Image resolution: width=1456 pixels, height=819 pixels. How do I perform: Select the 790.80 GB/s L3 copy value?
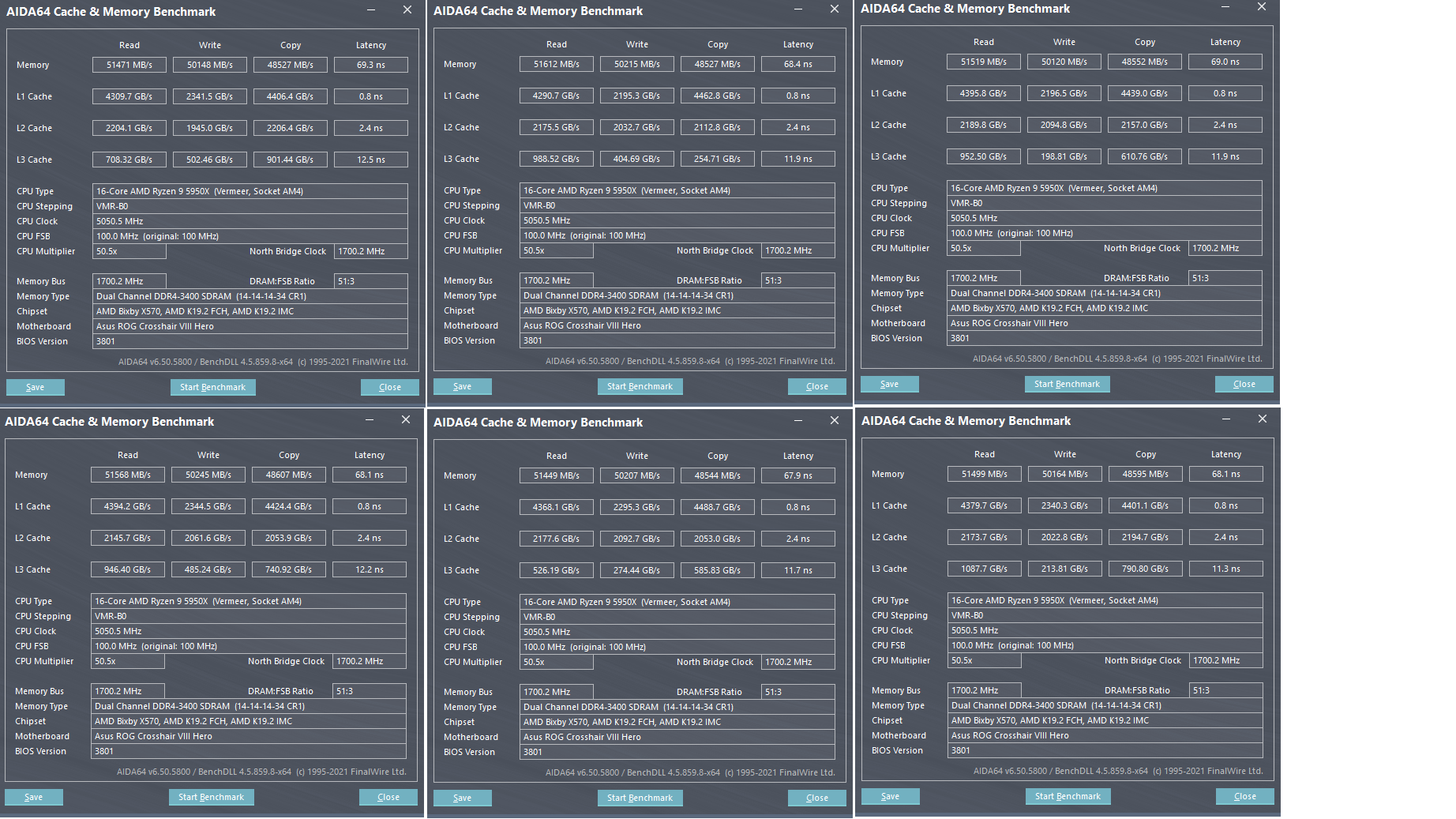pos(1146,569)
